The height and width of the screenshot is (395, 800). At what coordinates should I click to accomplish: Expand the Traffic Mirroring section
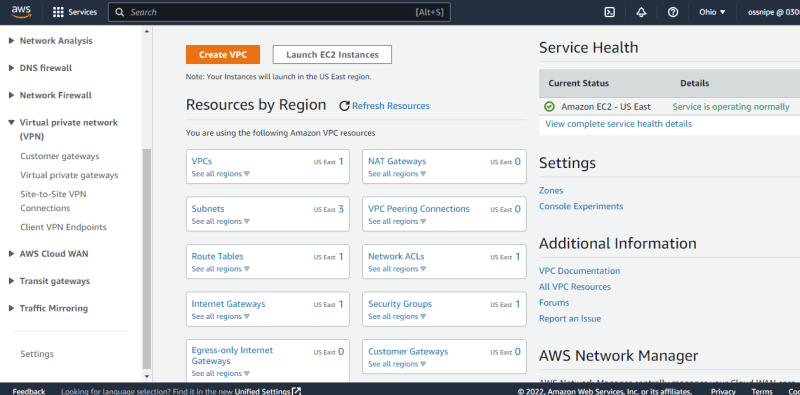coord(12,308)
